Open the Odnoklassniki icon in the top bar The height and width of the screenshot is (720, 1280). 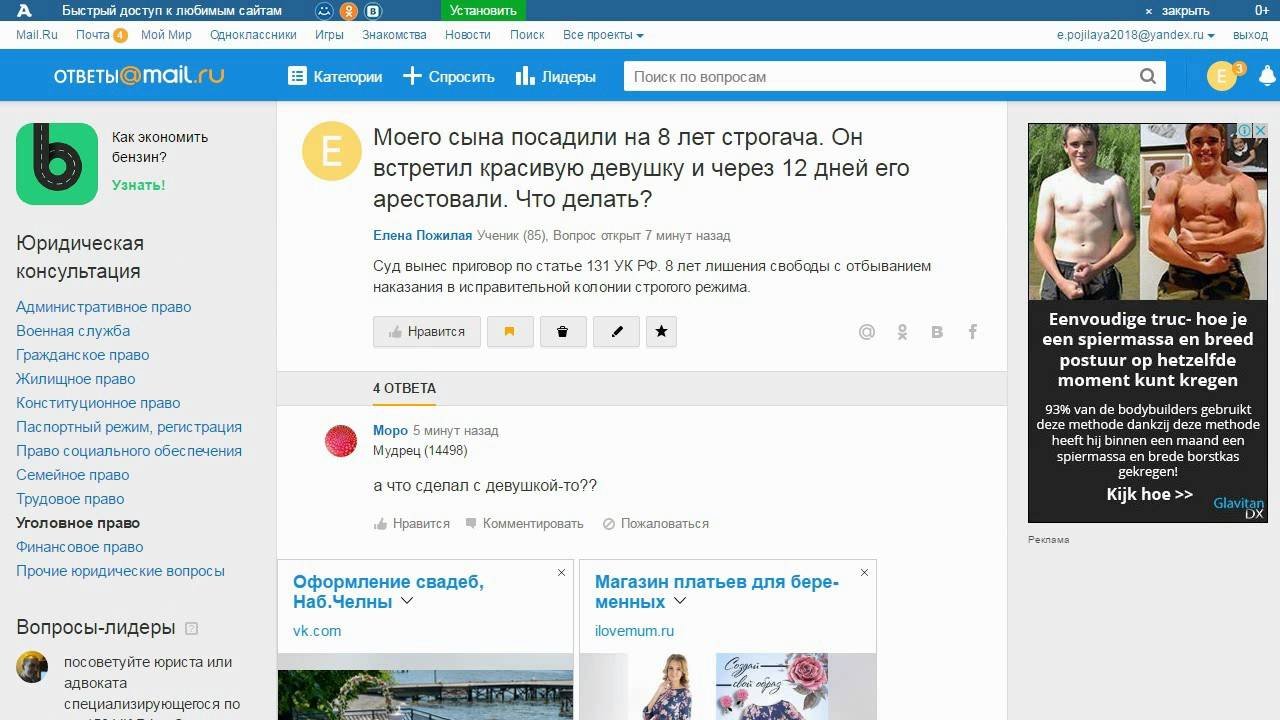click(x=349, y=11)
